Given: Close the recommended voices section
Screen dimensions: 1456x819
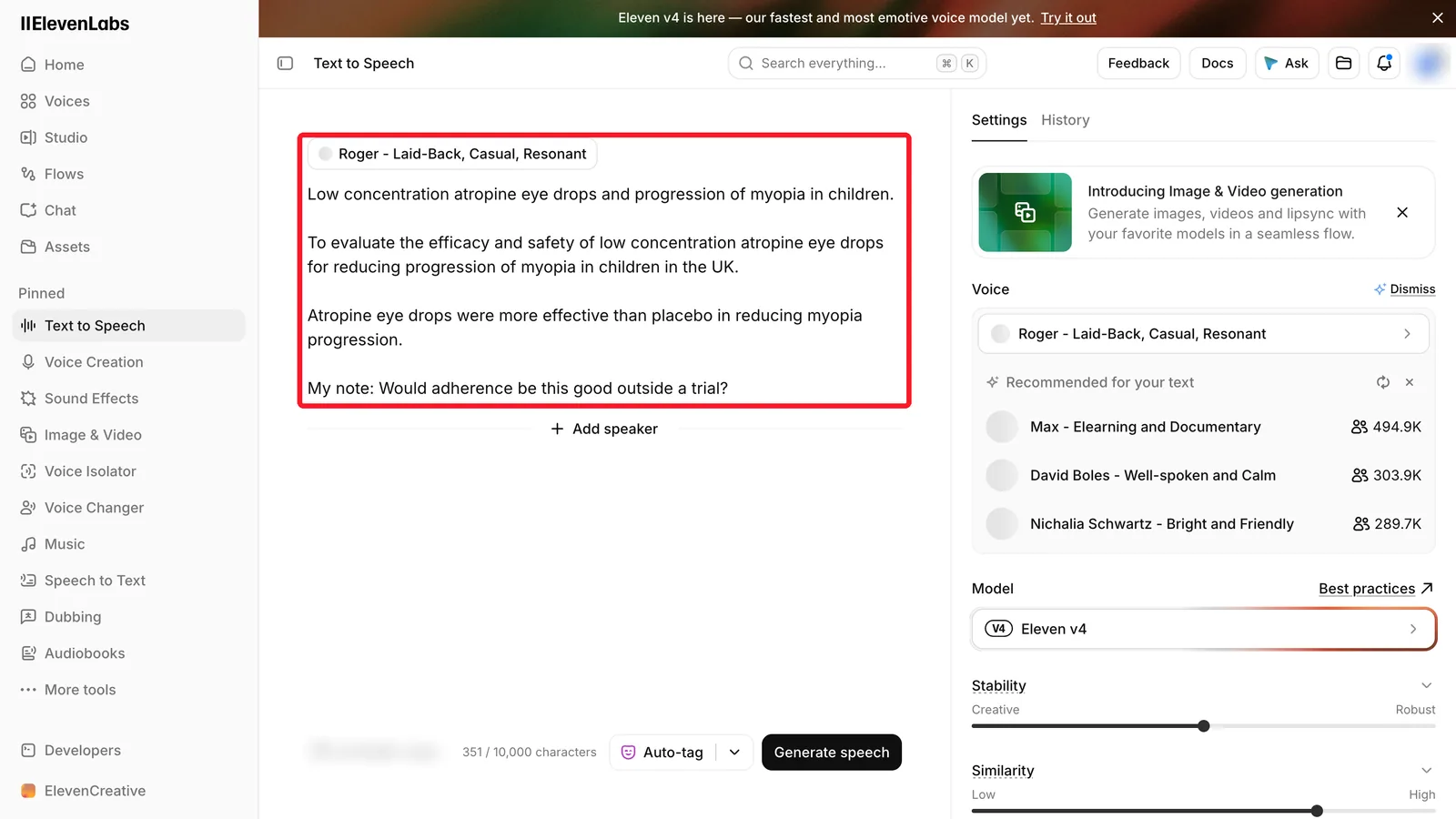Looking at the screenshot, I should (x=1410, y=382).
